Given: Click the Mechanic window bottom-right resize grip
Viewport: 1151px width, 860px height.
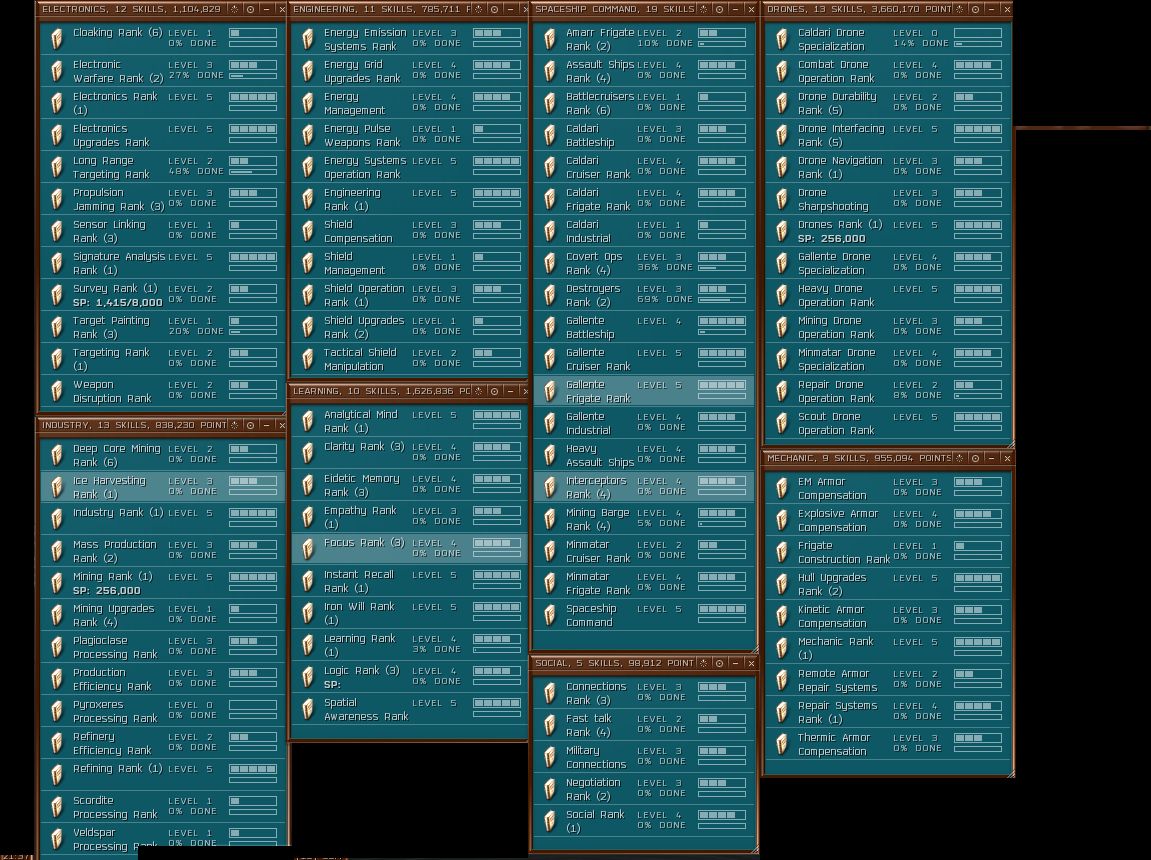Looking at the screenshot, I should 1011,773.
